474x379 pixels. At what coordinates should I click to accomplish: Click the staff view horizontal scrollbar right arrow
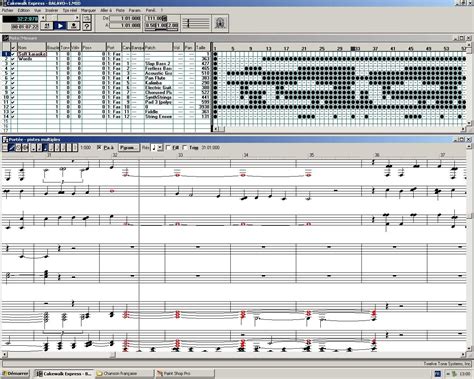(463, 355)
